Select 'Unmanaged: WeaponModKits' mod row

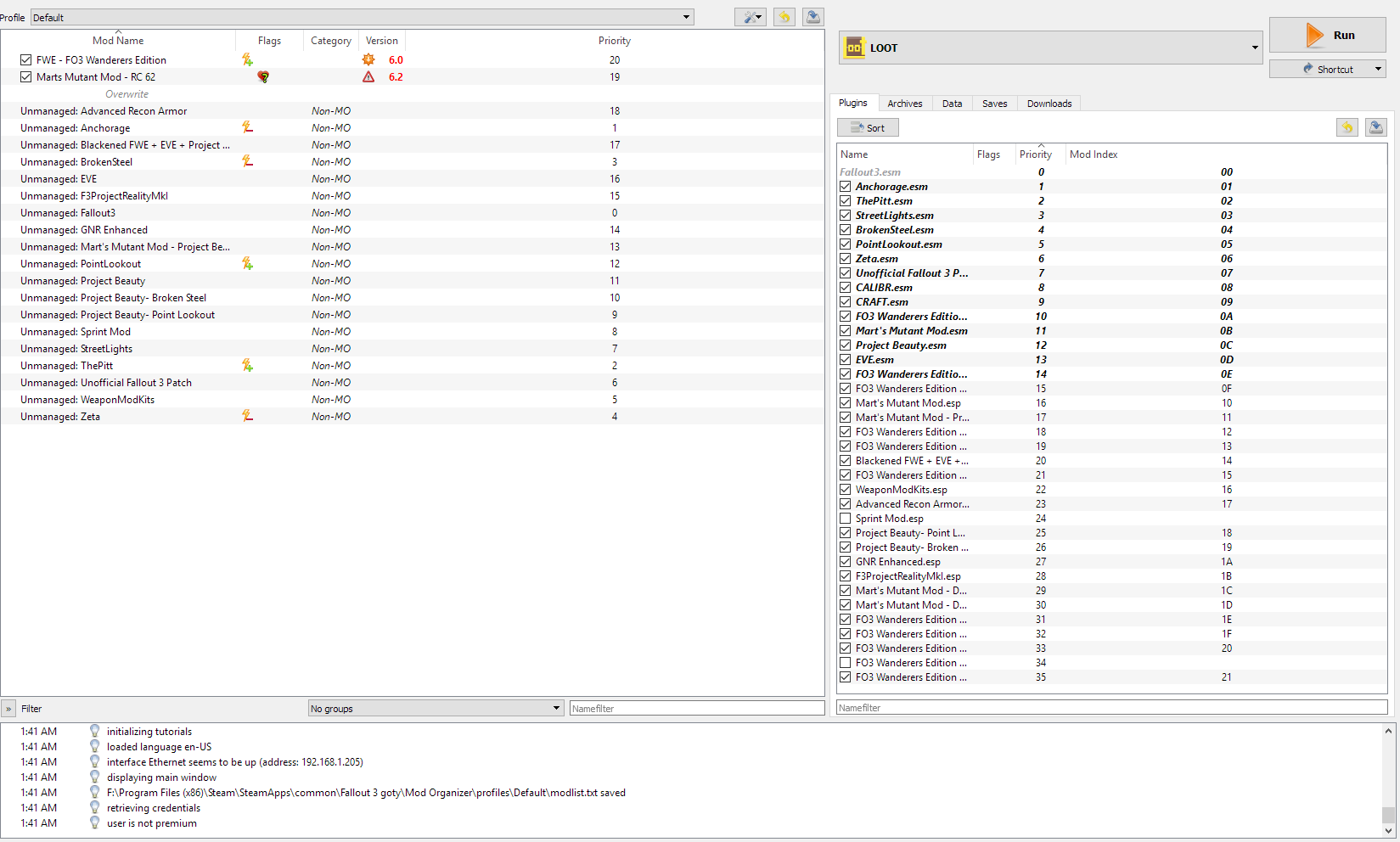(412, 399)
